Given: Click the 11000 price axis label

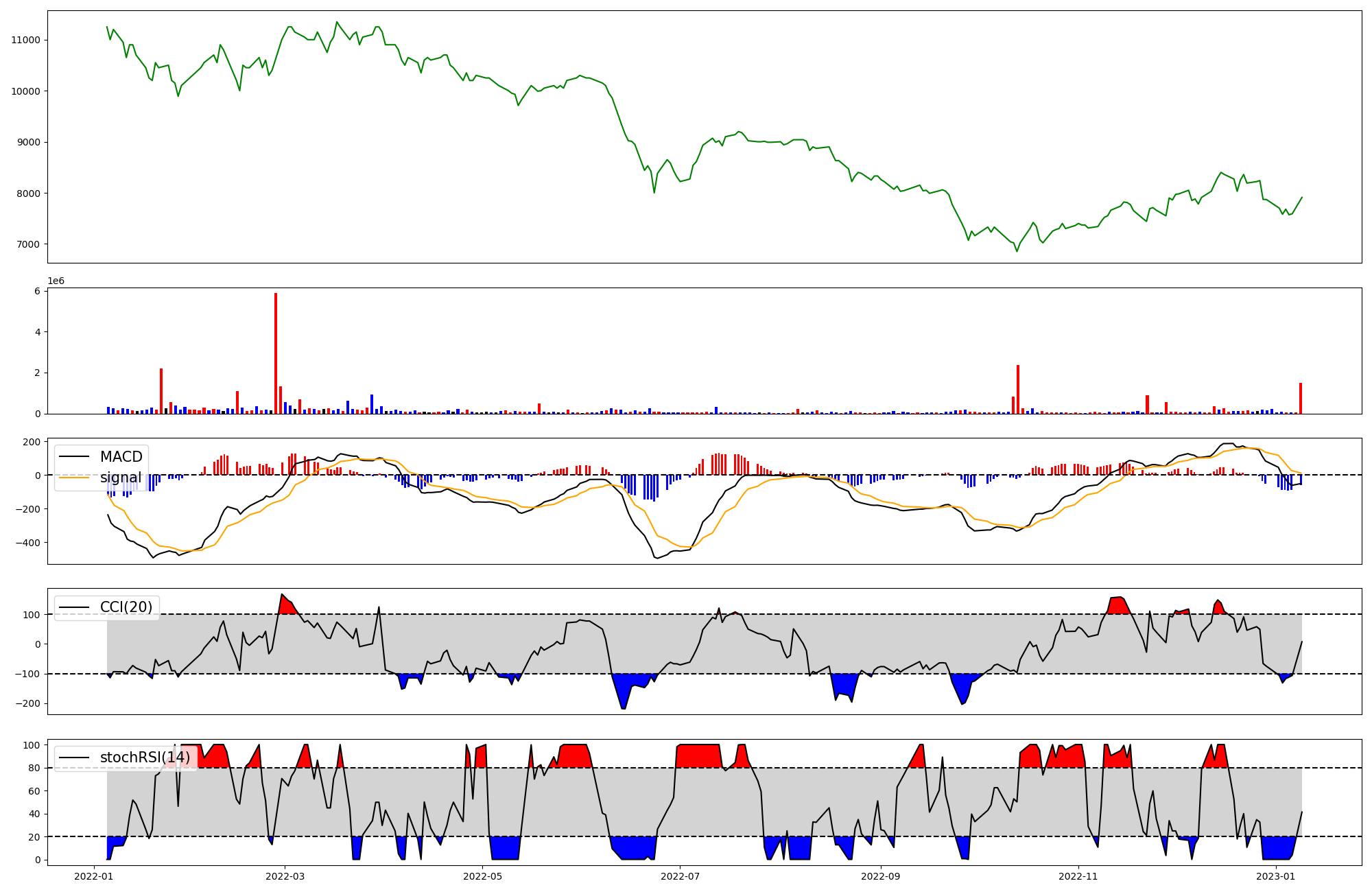Looking at the screenshot, I should pyautogui.click(x=26, y=40).
